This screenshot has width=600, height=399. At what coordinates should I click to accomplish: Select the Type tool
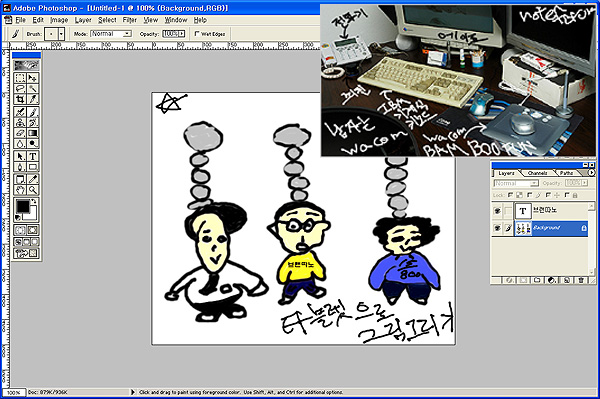point(33,156)
